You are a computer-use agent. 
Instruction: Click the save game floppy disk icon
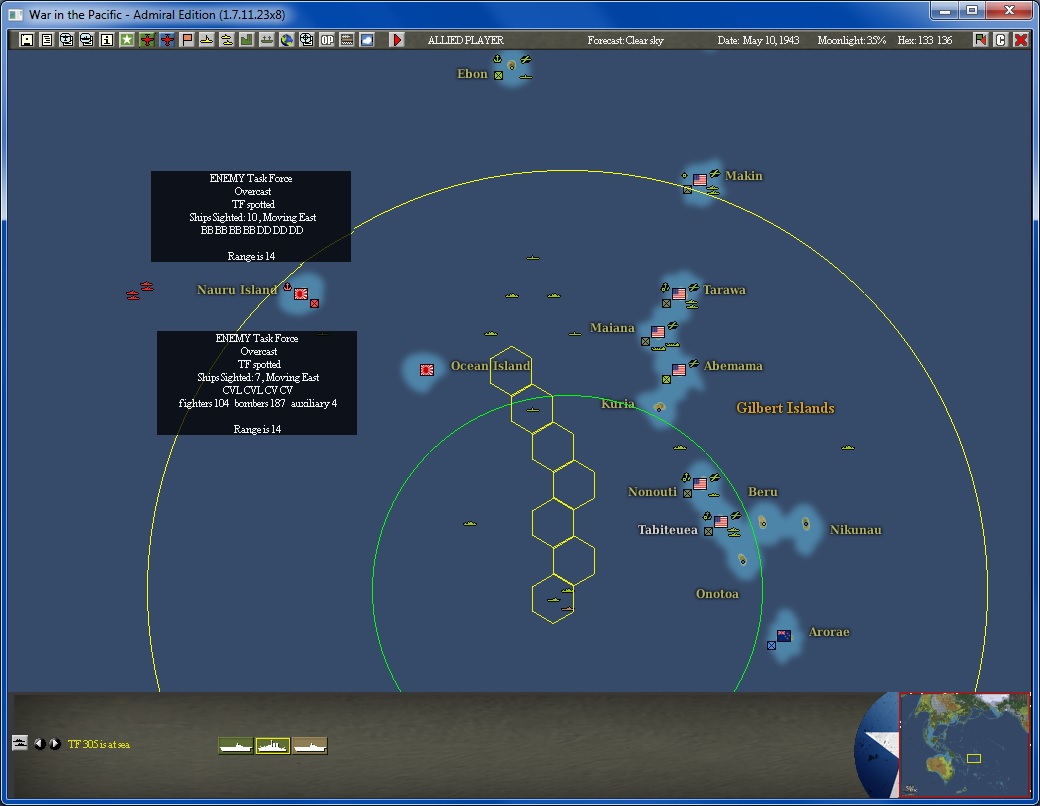[x=27, y=40]
